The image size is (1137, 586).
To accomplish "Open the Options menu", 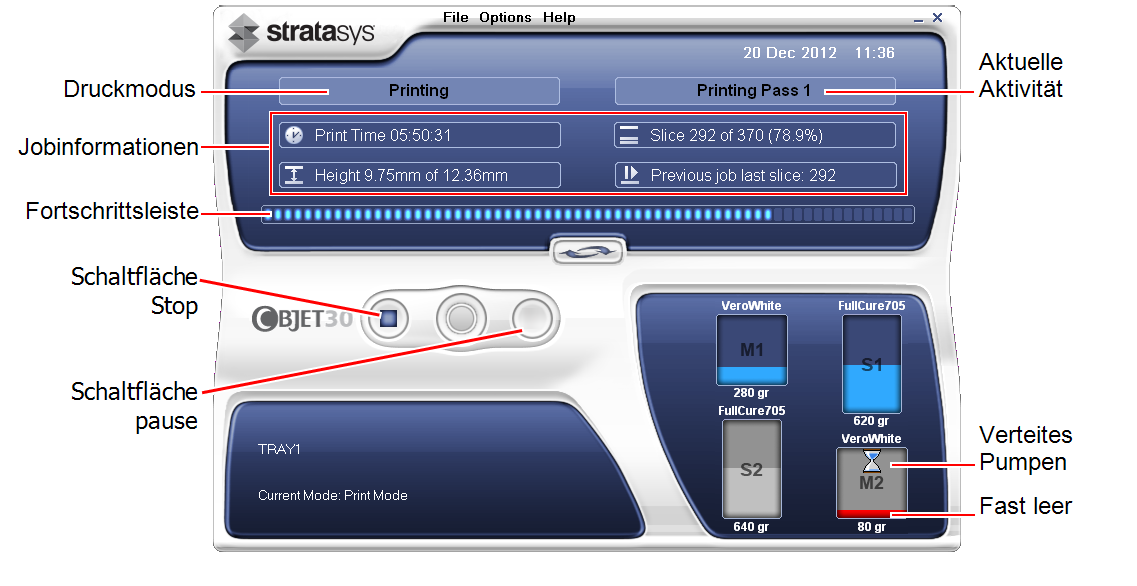I will click(x=505, y=17).
